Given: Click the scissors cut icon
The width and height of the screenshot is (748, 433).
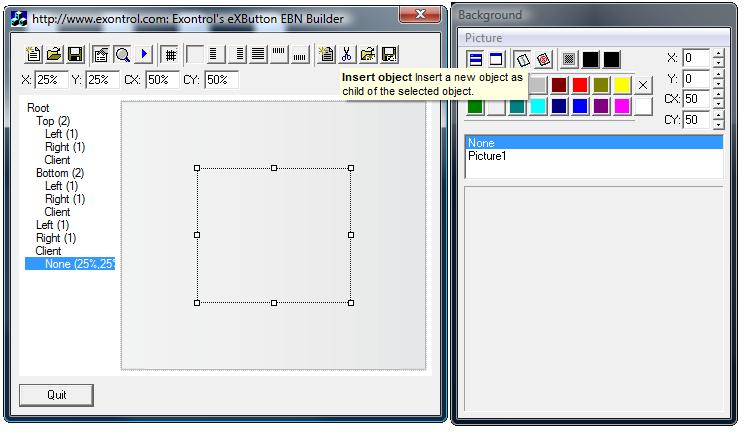Looking at the screenshot, I should click(347, 54).
